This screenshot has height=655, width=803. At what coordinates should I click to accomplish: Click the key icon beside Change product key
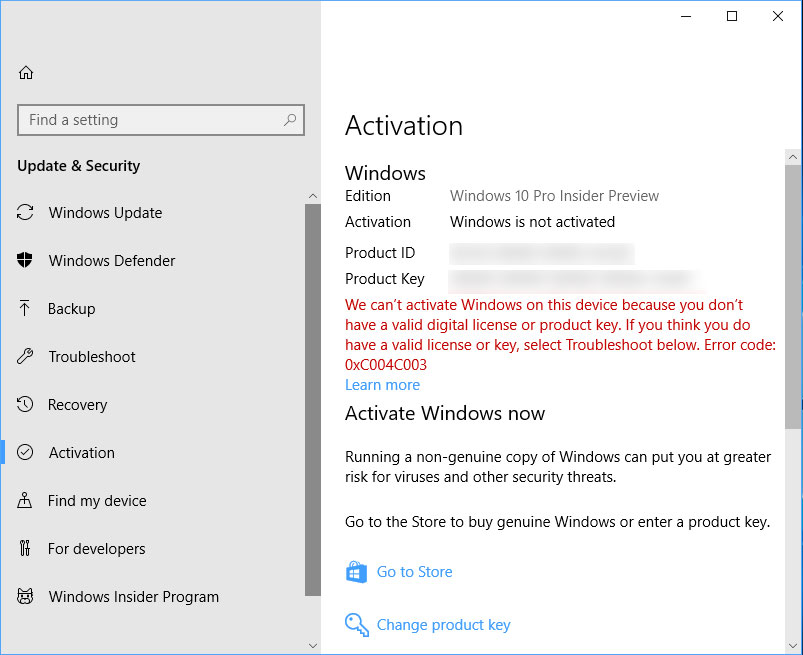click(356, 625)
